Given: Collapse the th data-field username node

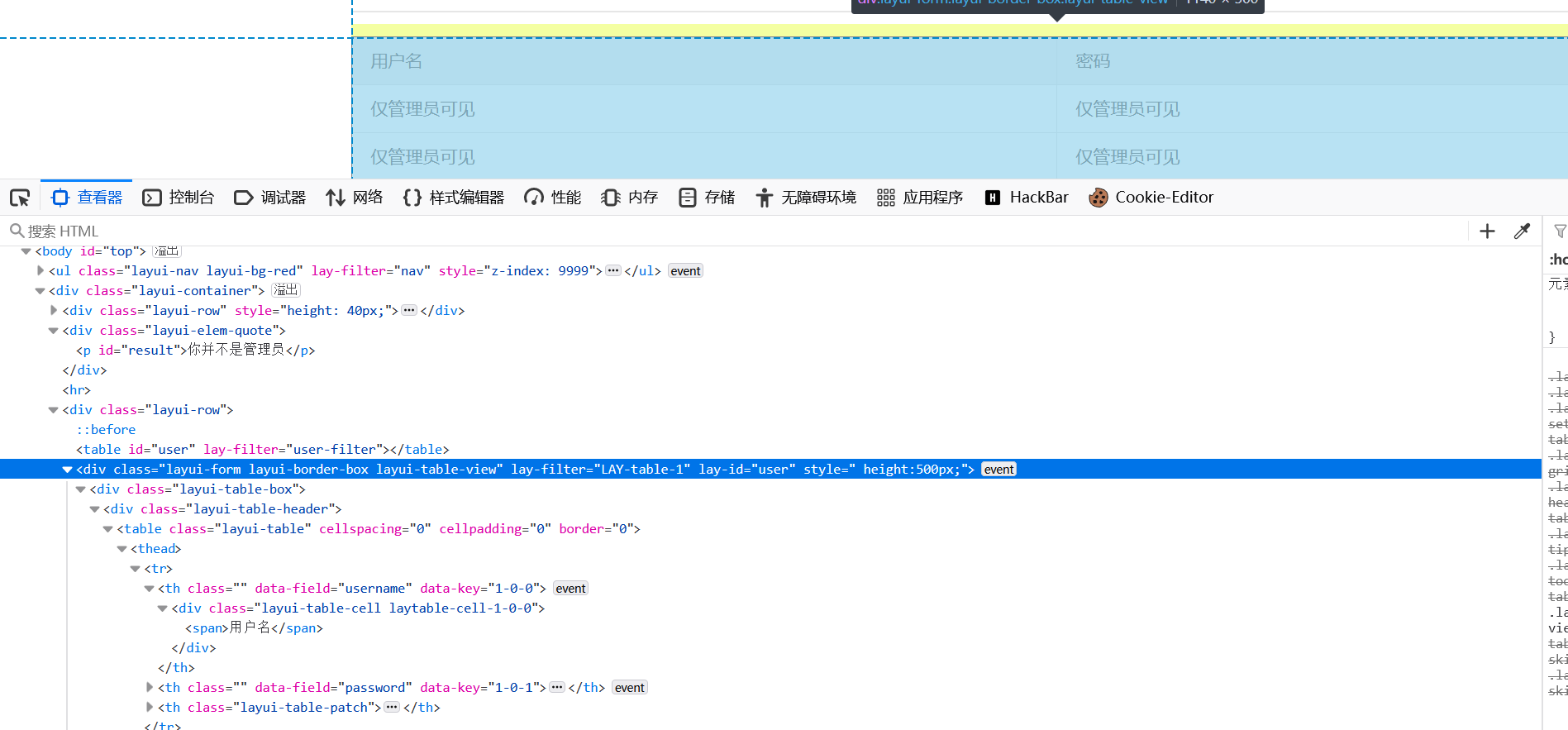Looking at the screenshot, I should (149, 589).
